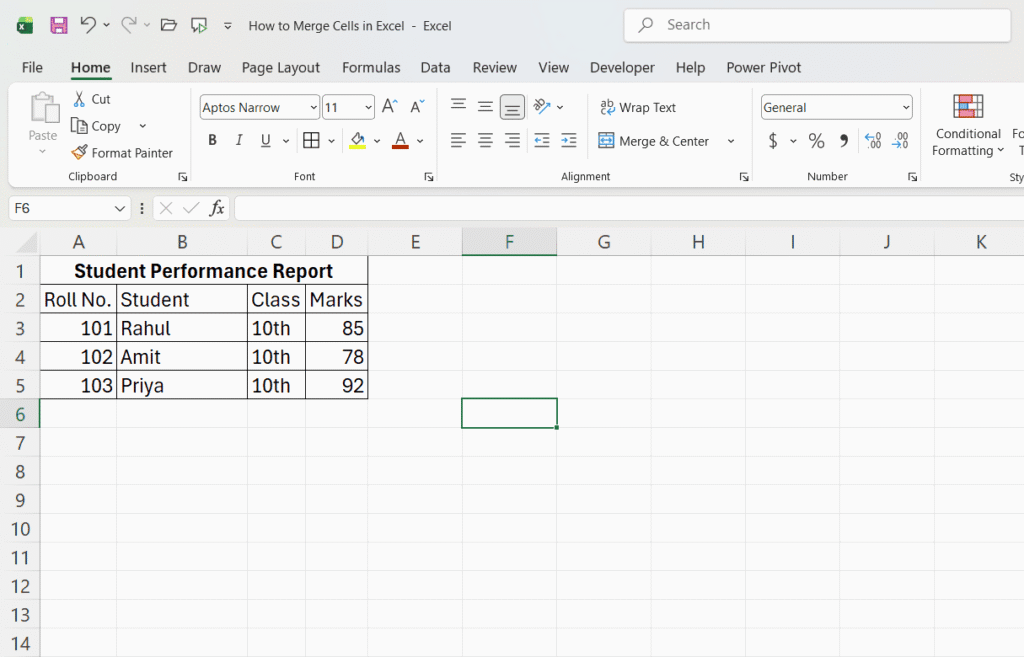Expand the Paste options arrow
This screenshot has width=1024, height=657.
[42, 152]
